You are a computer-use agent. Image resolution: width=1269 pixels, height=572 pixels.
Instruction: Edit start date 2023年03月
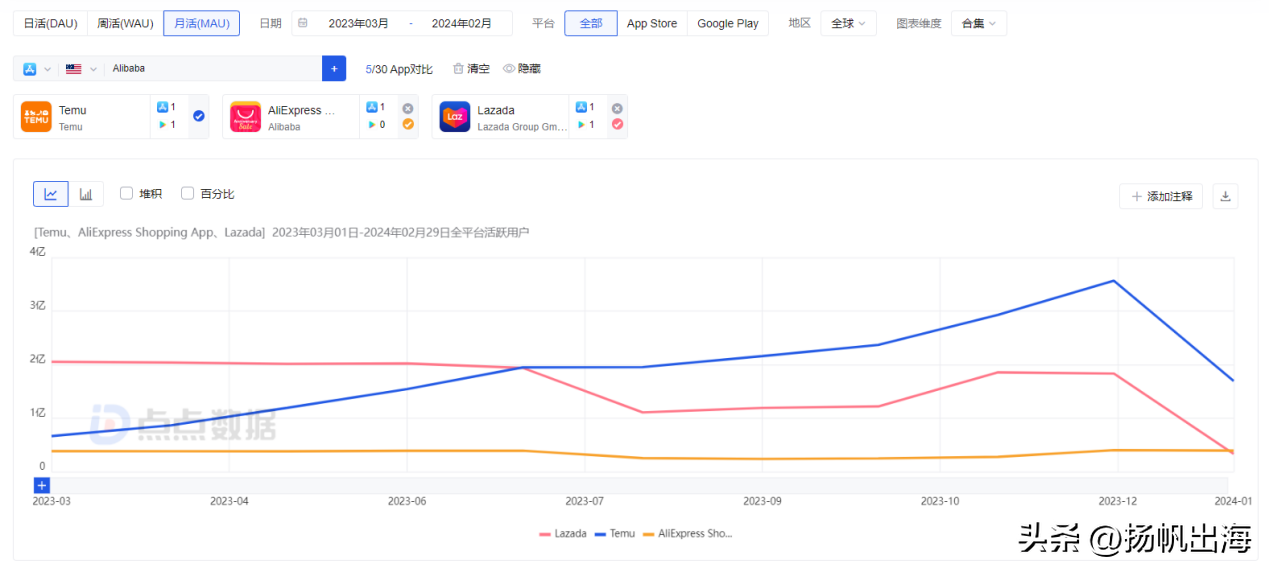[359, 23]
